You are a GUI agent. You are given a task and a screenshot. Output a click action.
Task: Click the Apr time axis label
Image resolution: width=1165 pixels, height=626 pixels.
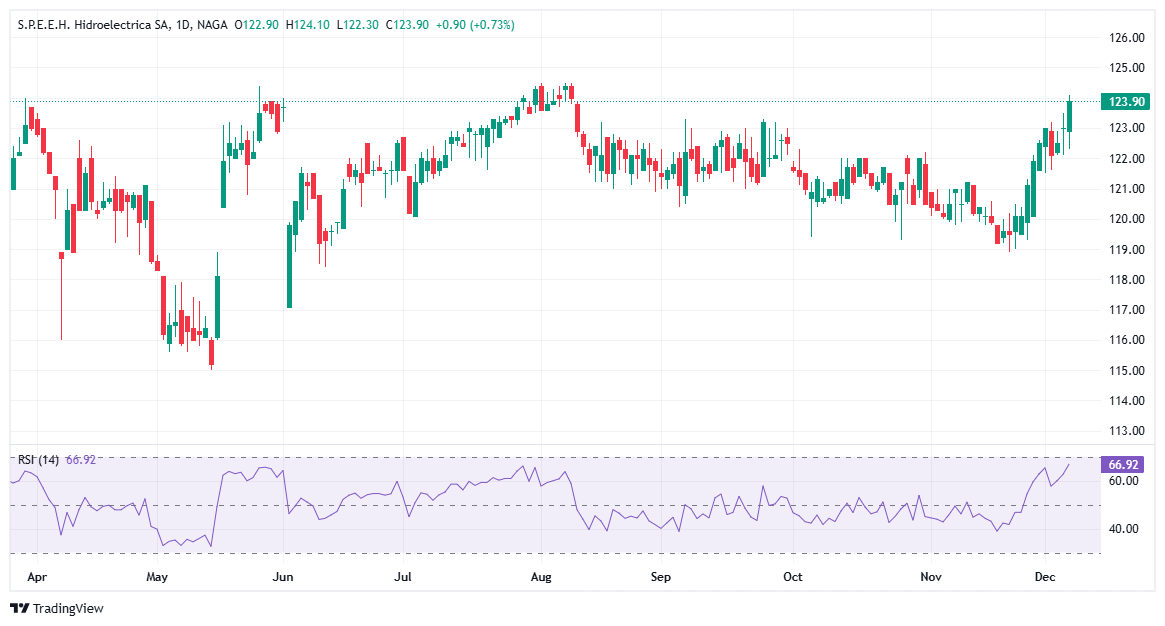coord(36,577)
